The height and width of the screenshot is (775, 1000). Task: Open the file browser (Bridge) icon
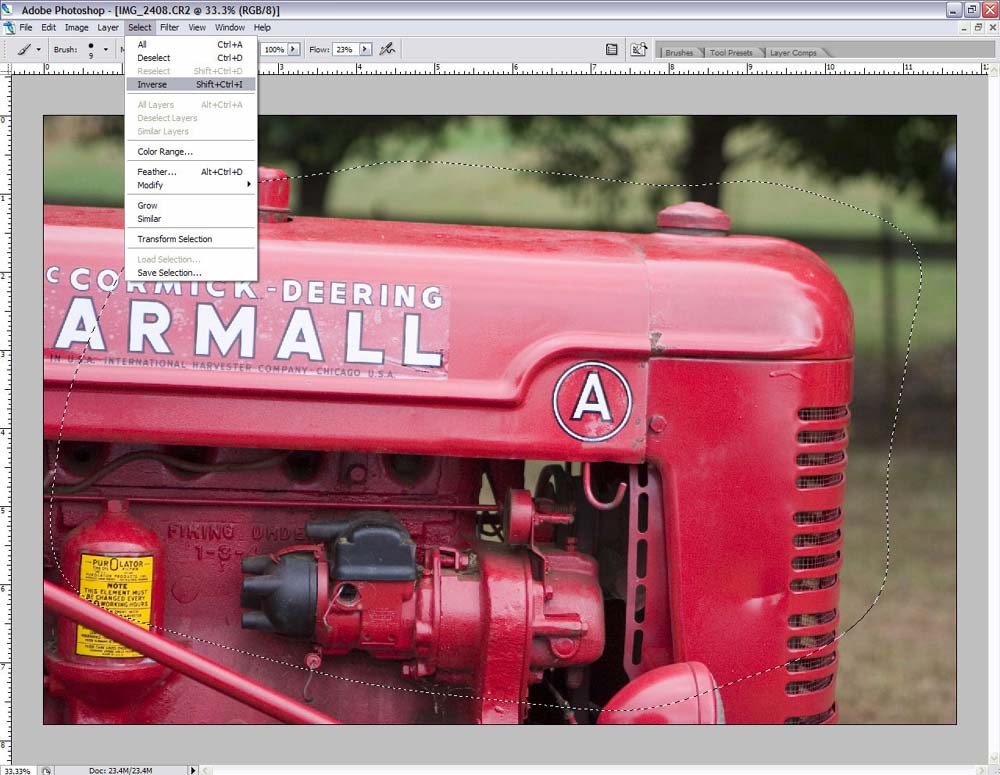[638, 49]
